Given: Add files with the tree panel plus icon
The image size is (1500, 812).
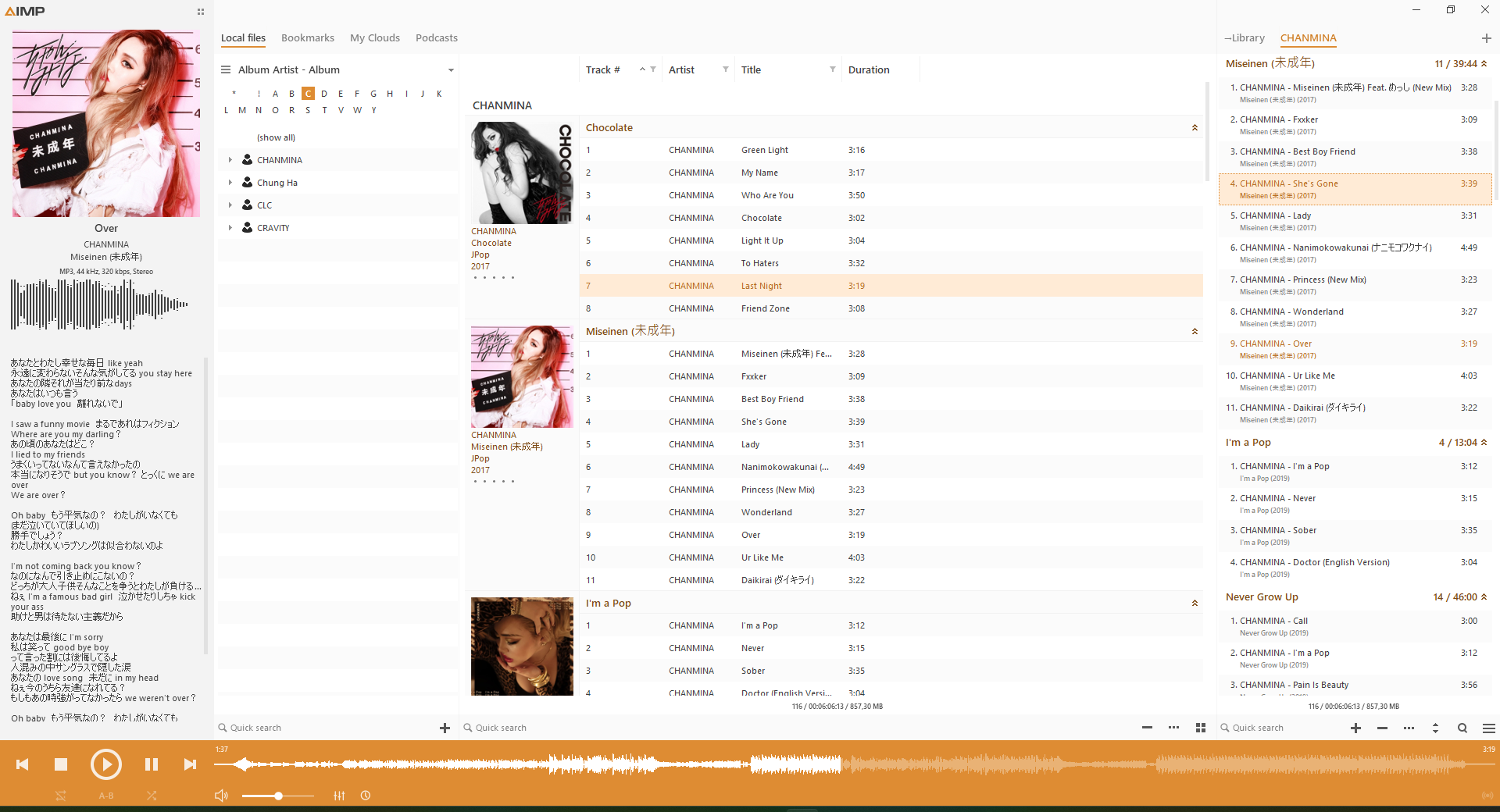Looking at the screenshot, I should (445, 728).
